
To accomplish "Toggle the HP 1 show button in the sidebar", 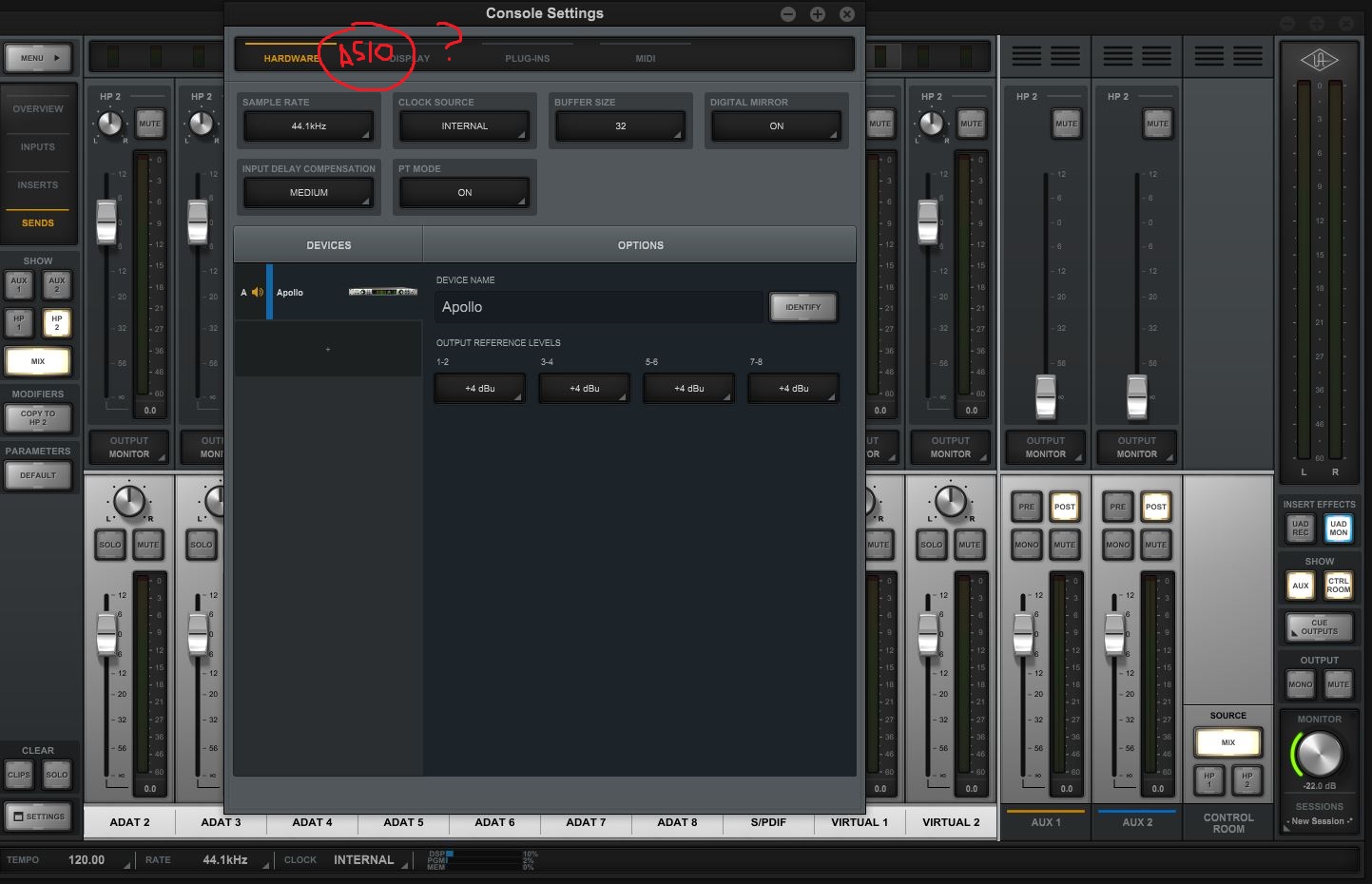I will coord(19,323).
